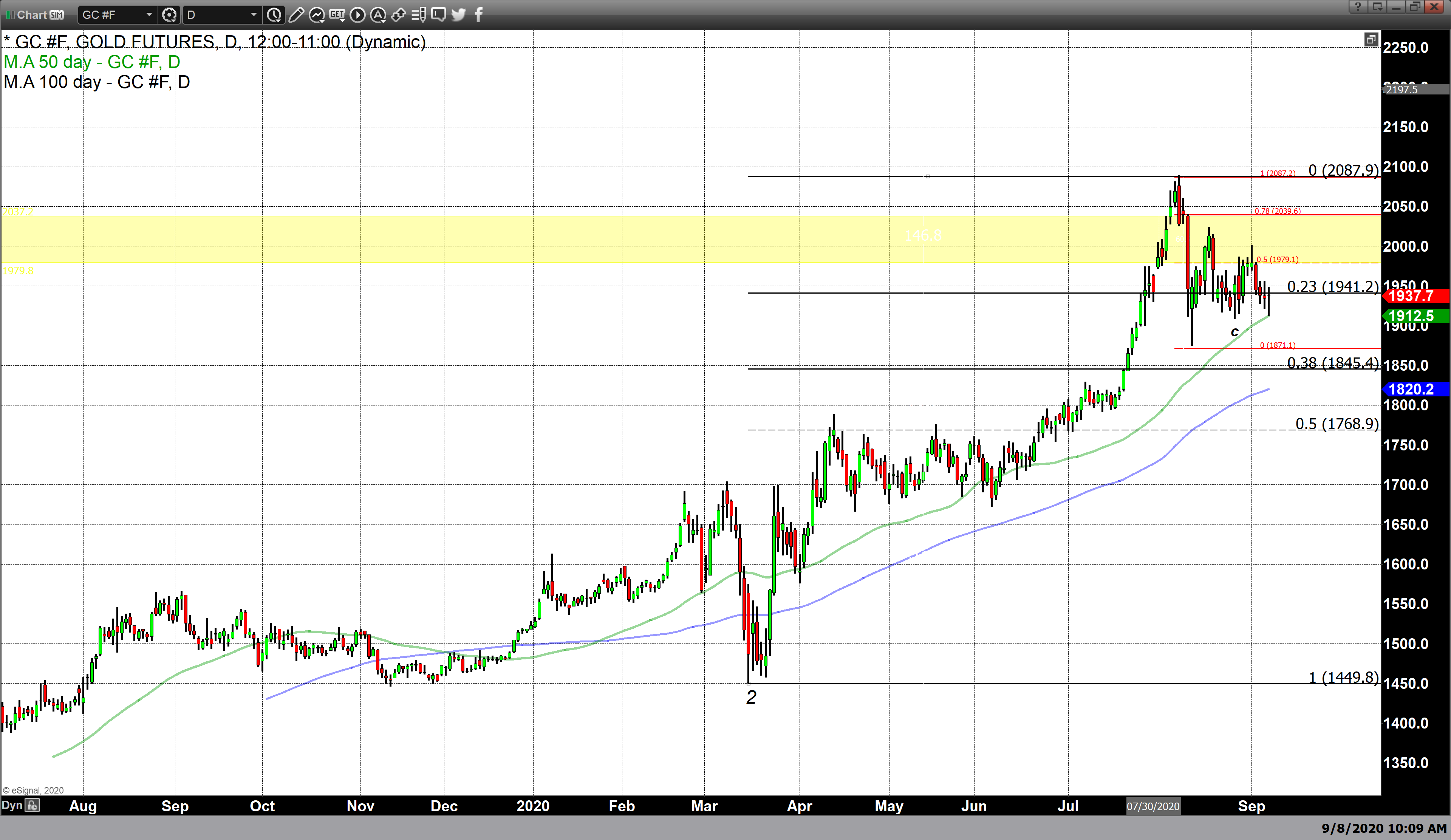1451x840 pixels.
Task: Share chart via Facebook icon
Action: [478, 15]
